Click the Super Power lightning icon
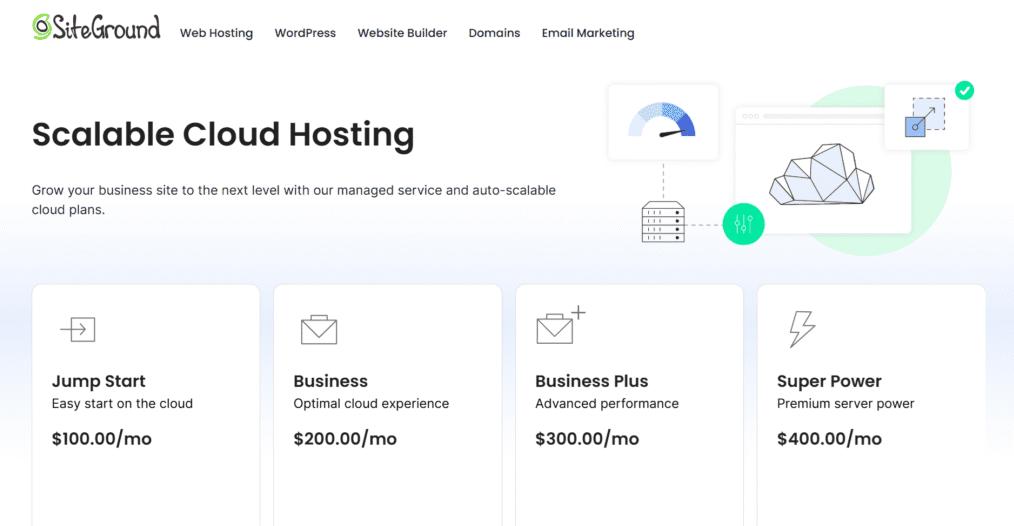The width and height of the screenshot is (1014, 526). click(802, 329)
